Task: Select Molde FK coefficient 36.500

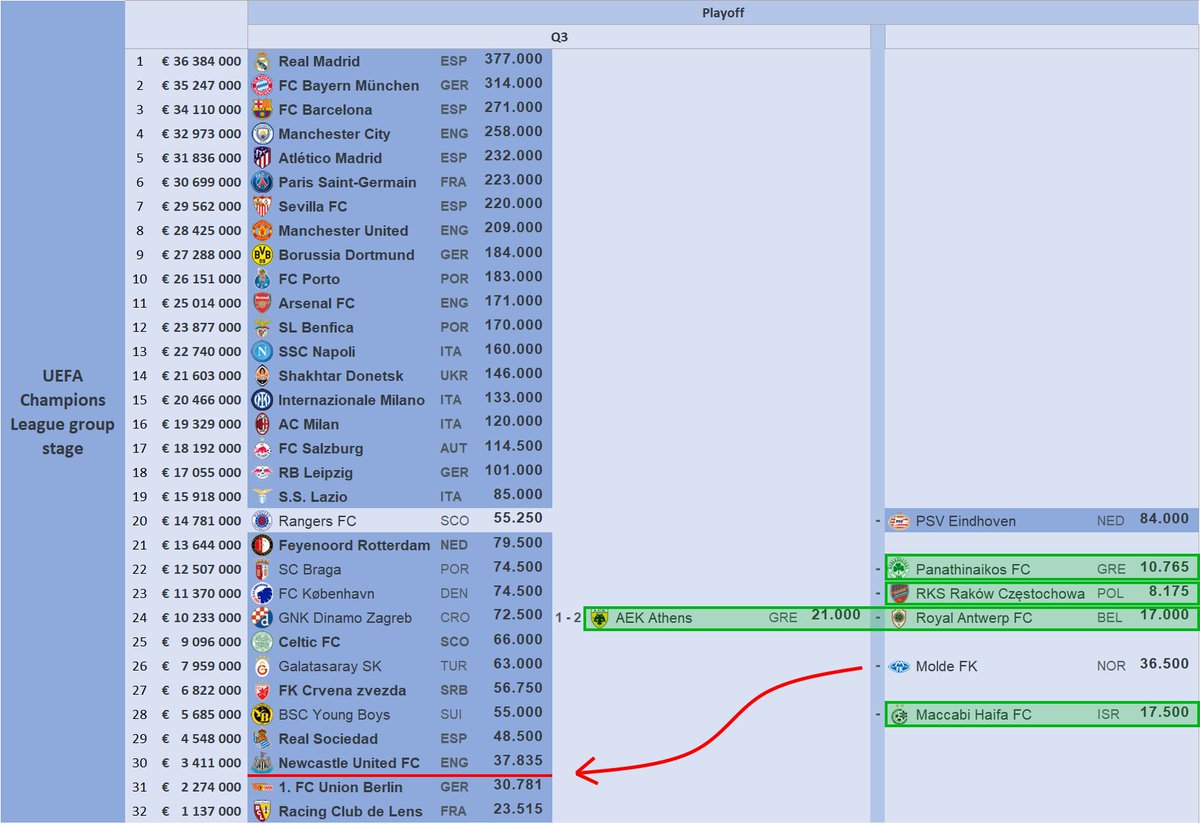Action: (x=1164, y=664)
